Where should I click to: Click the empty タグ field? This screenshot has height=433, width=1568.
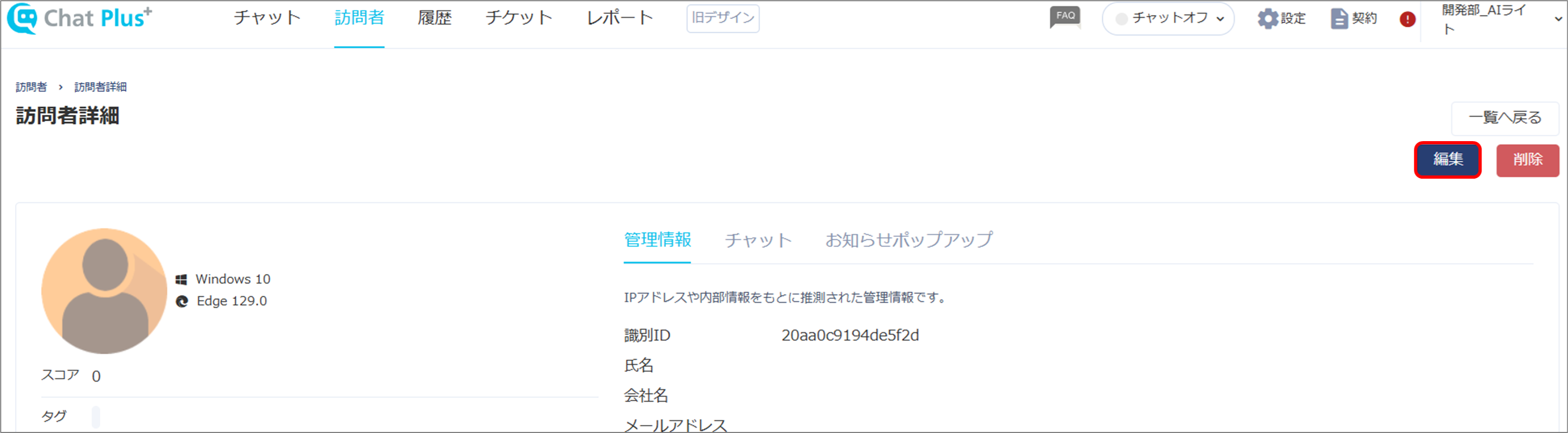(96, 417)
